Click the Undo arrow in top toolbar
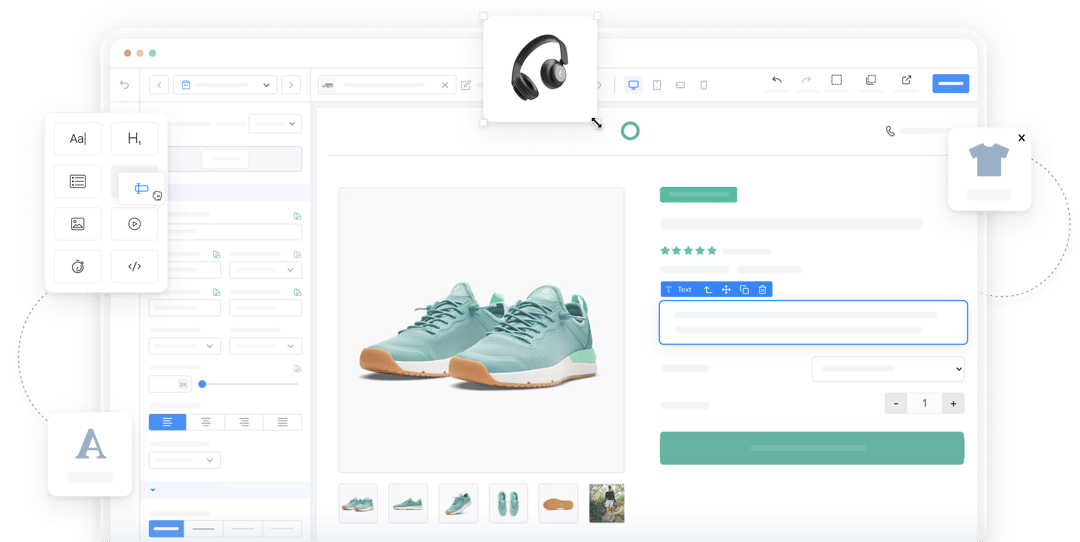The width and height of the screenshot is (1080, 542). (777, 80)
